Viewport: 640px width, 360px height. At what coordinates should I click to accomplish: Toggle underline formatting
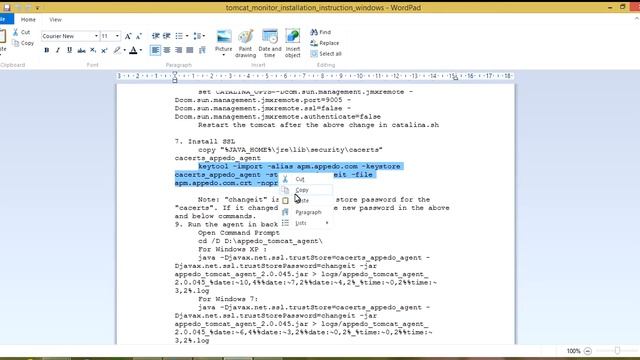[69, 50]
